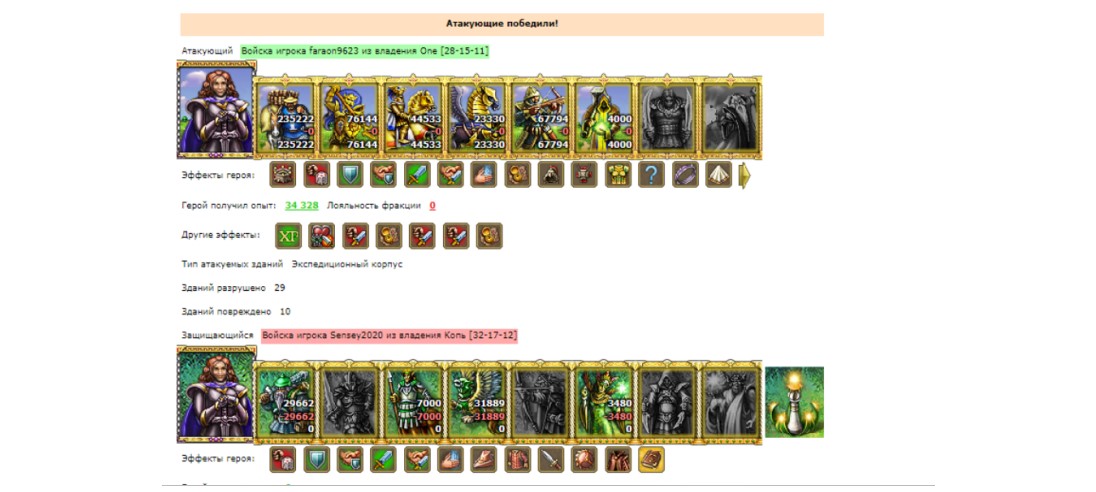This screenshot has width=1096, height=492.
Task: Click the glowing white pawn artifact image
Action: [794, 403]
